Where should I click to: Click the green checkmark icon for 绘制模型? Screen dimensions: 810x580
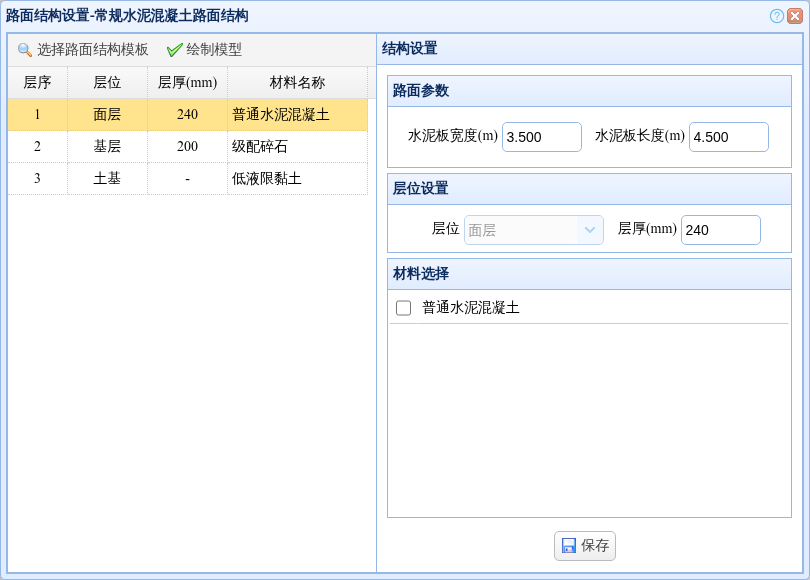tap(174, 50)
